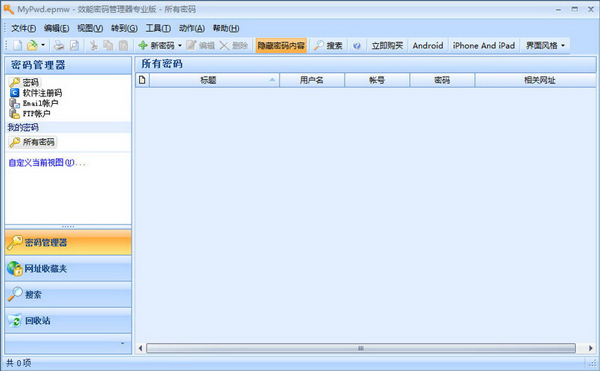
Task: Open the 视图(V) menu
Action: (90, 28)
